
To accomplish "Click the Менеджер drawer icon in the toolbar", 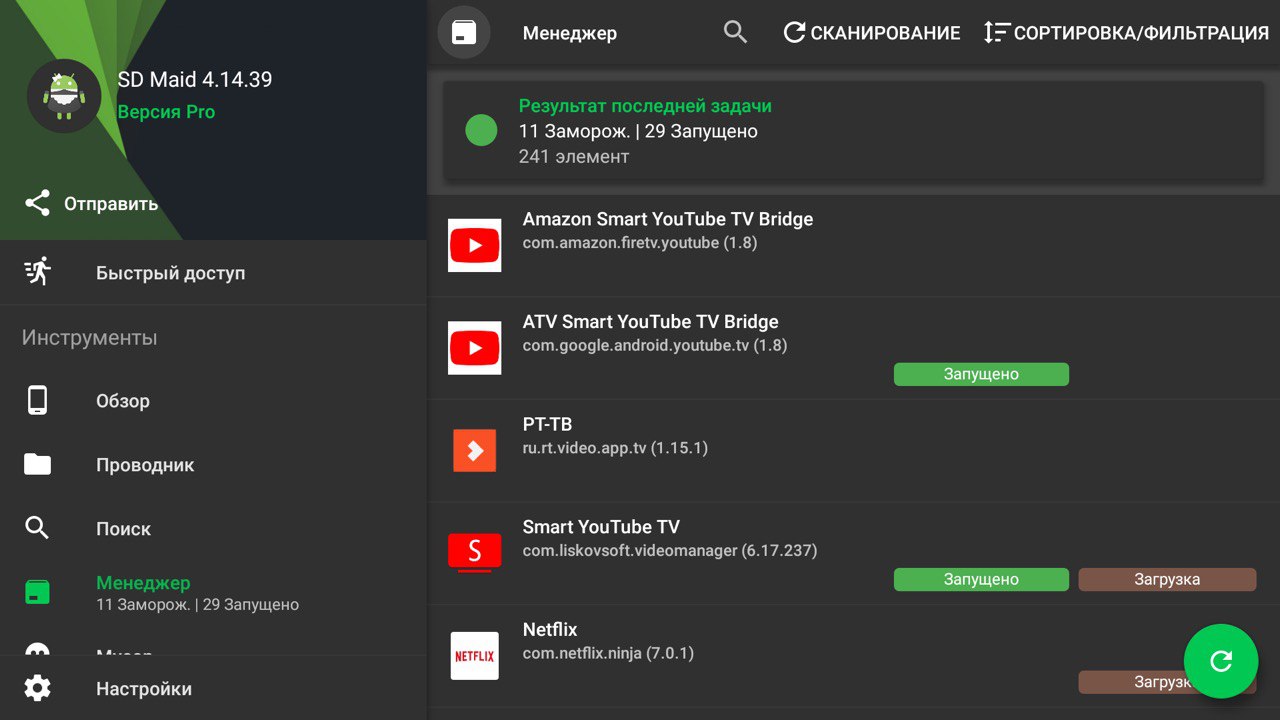I will 464,33.
